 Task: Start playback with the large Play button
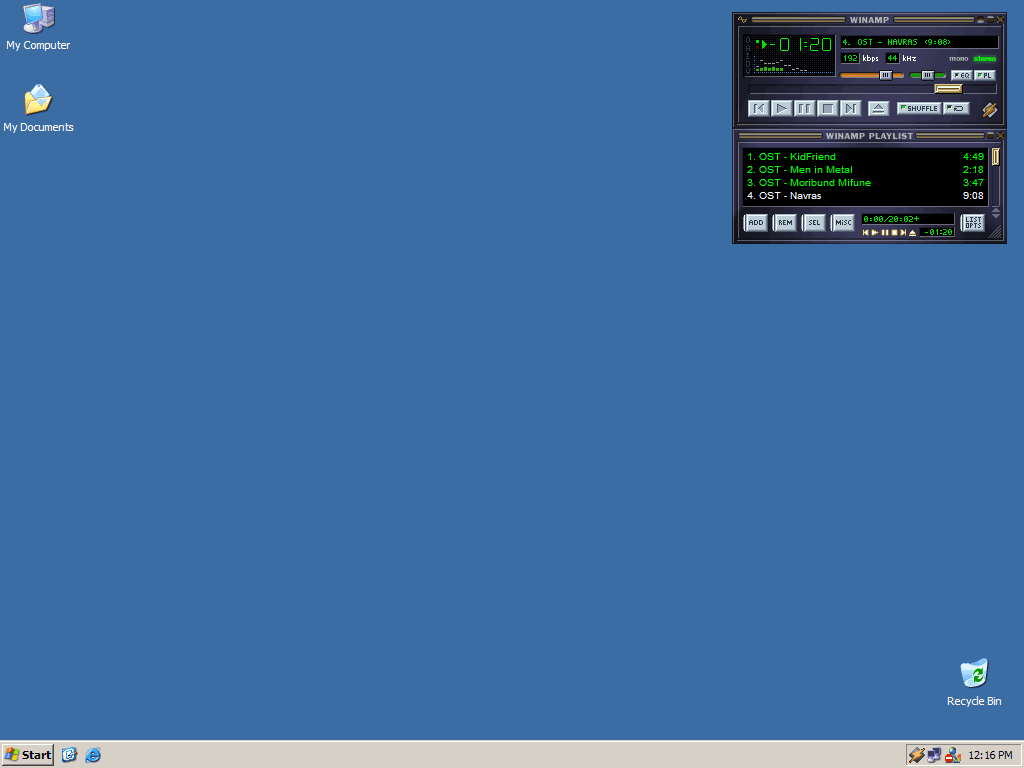click(782, 108)
